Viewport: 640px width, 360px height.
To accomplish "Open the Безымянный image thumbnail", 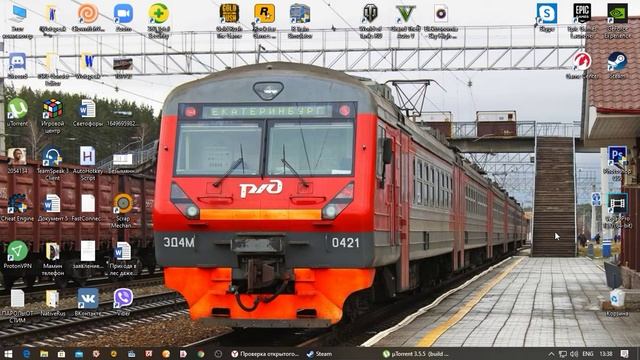I will pyautogui.click(x=123, y=159).
